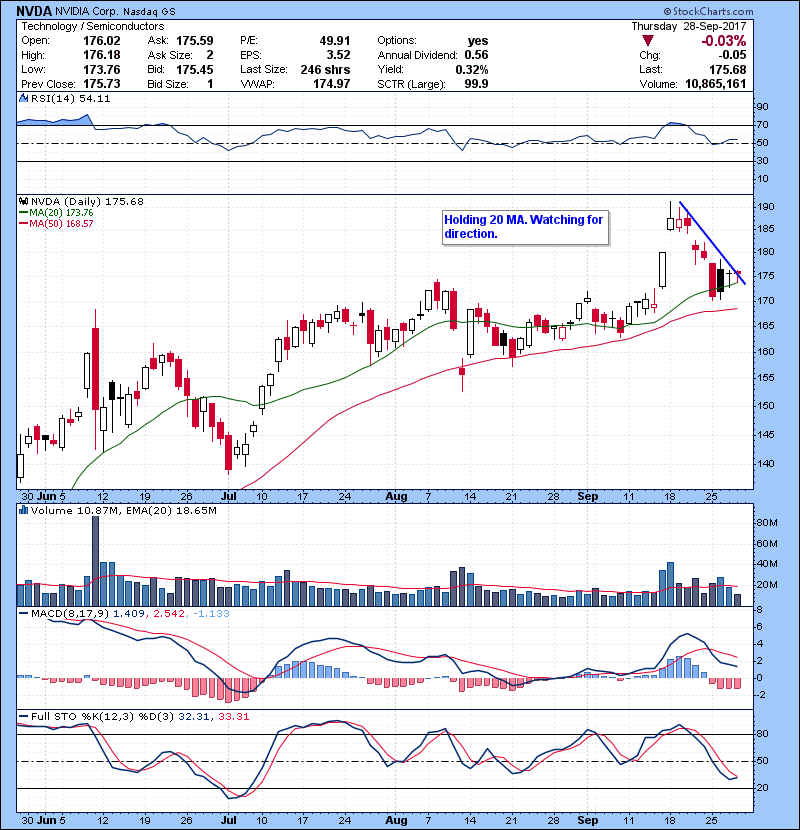Click the tall June volume spike bar
The image size is (800, 830).
click(95, 561)
